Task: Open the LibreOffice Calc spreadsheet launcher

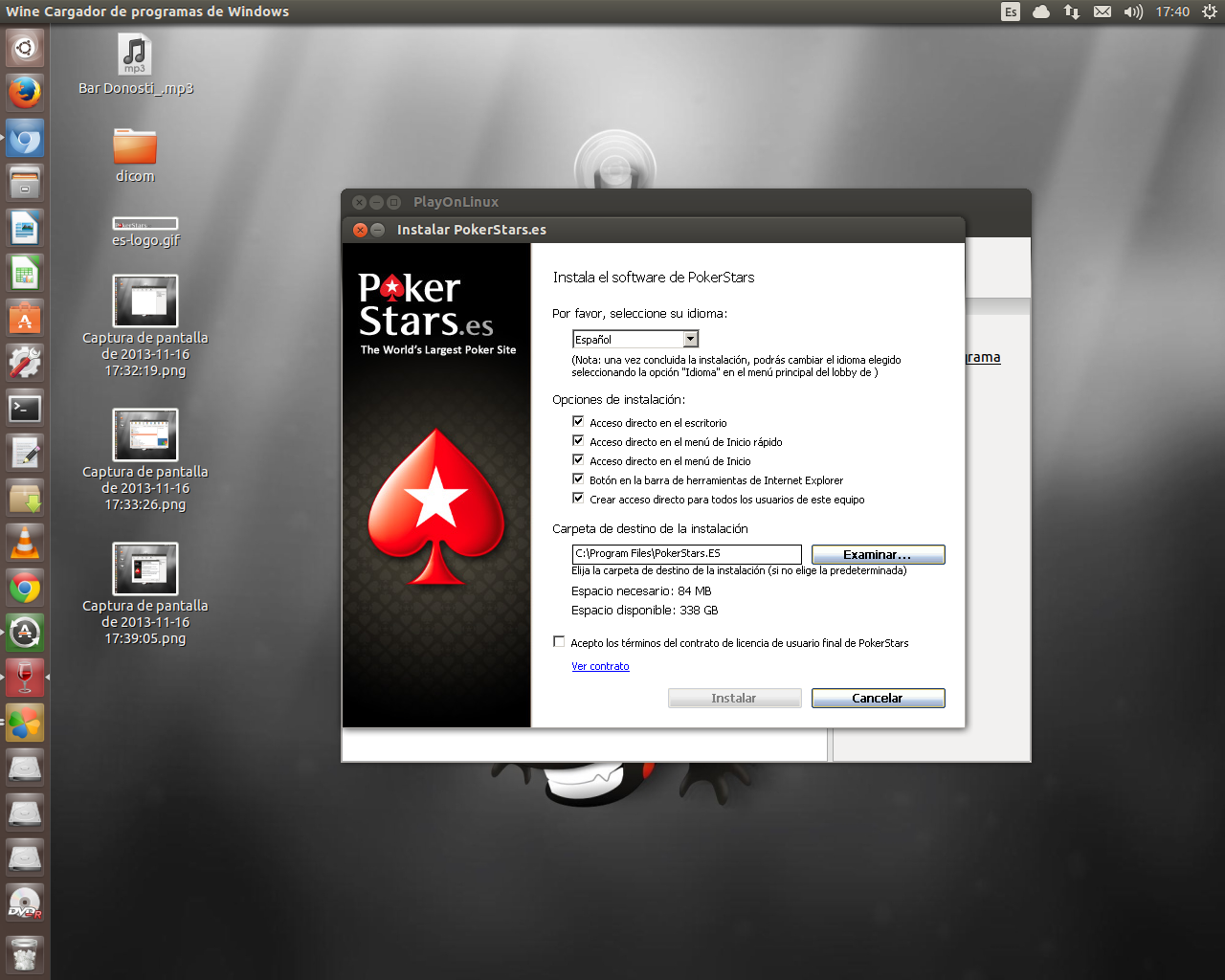Action: (25, 274)
